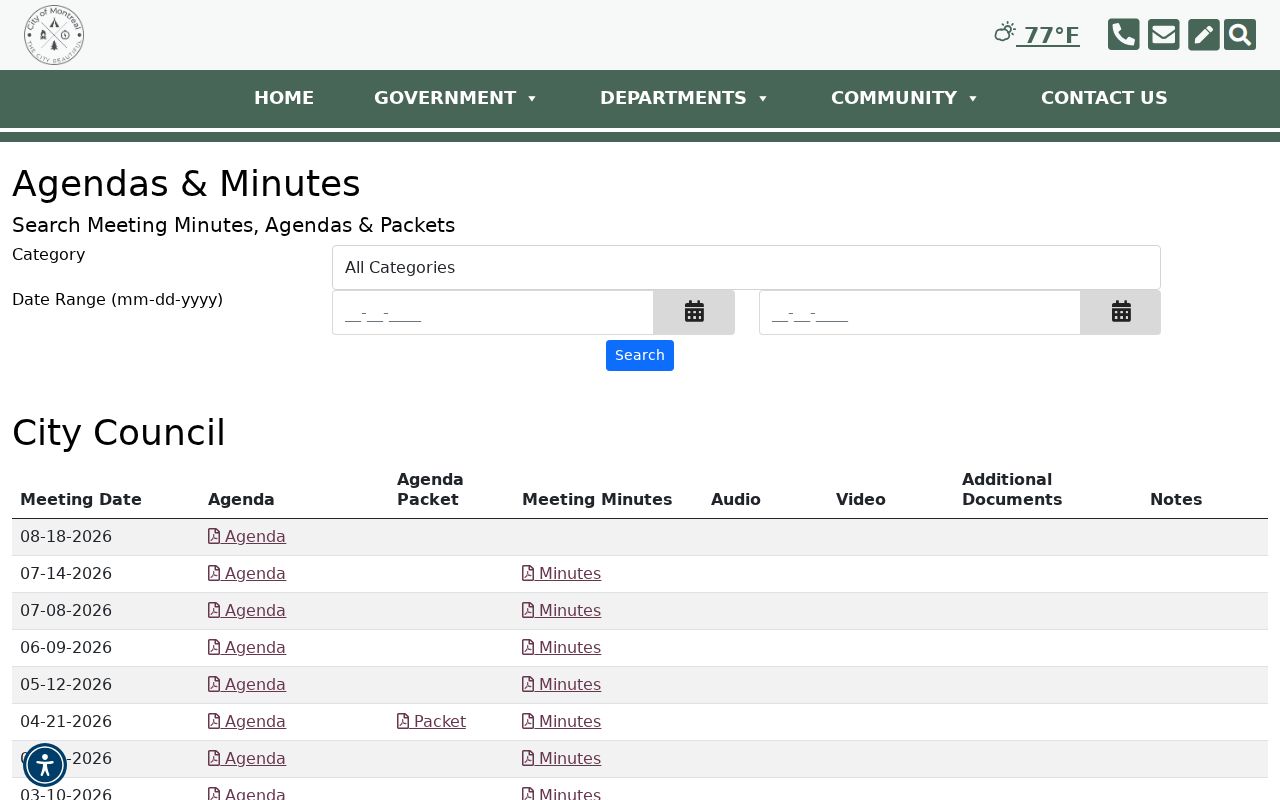
Task: Click the Meeting Minutes column header
Action: click(597, 499)
